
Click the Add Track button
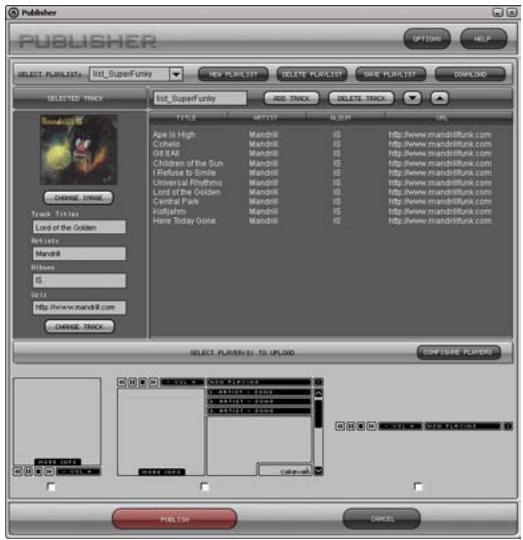[292, 98]
